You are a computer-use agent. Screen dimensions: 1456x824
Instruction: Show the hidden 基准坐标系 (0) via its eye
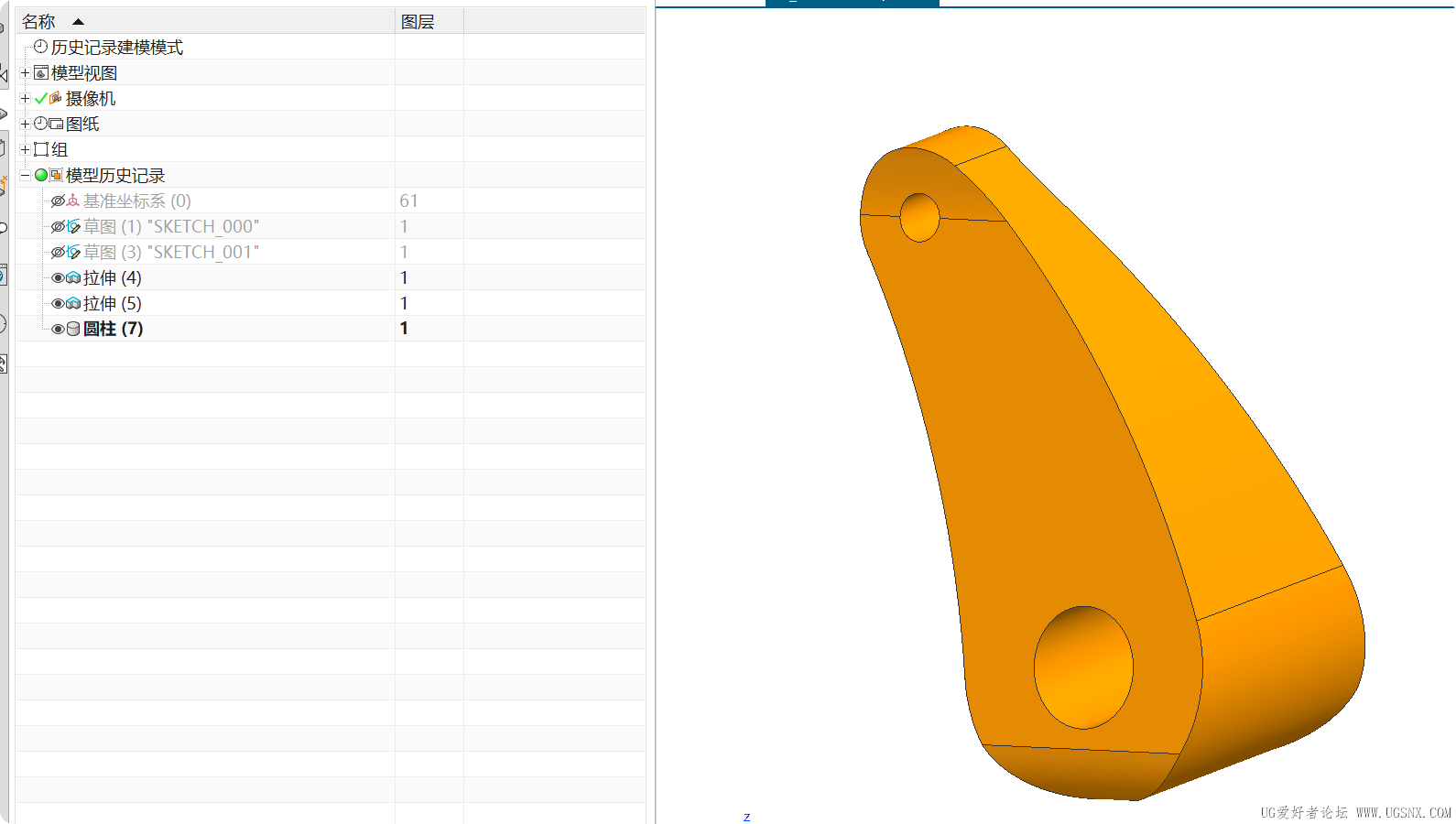(58, 201)
